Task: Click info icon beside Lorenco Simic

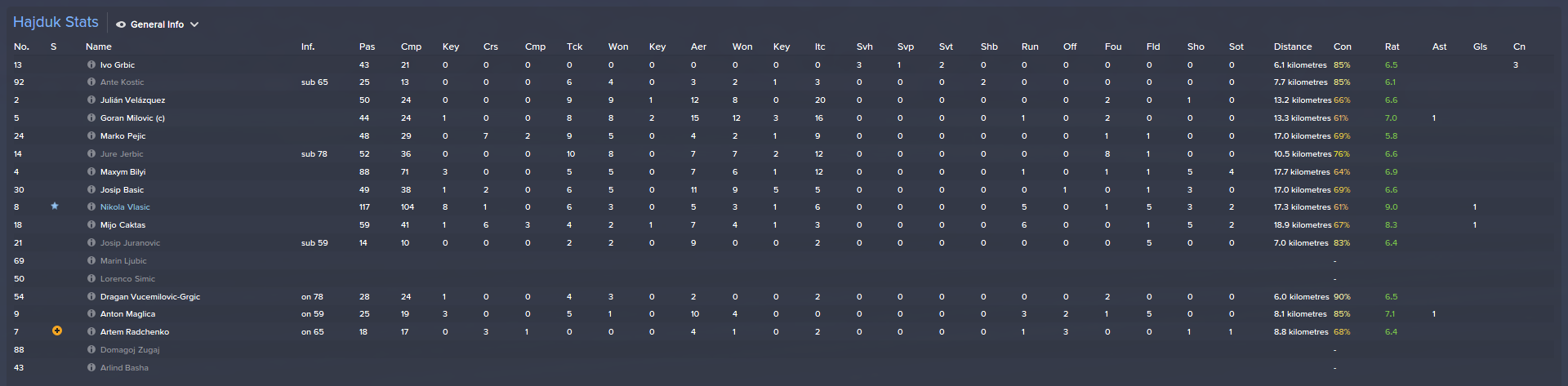Action: point(91,279)
